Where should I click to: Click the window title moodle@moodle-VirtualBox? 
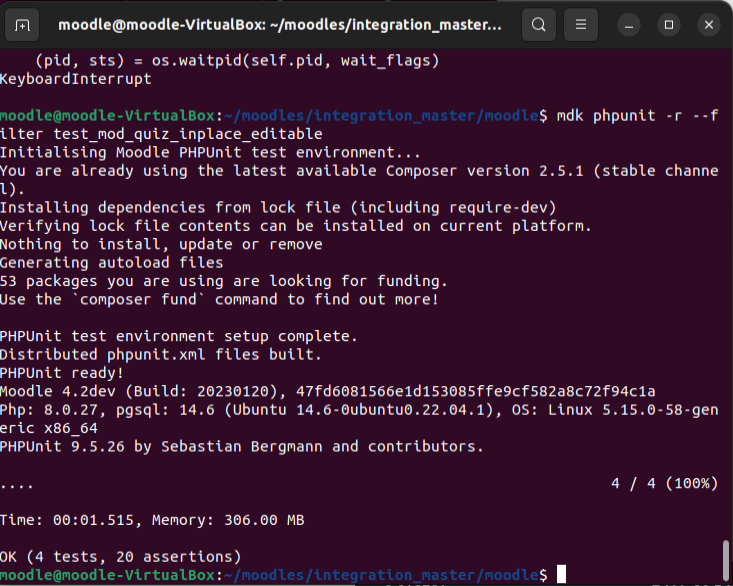(x=280, y=25)
